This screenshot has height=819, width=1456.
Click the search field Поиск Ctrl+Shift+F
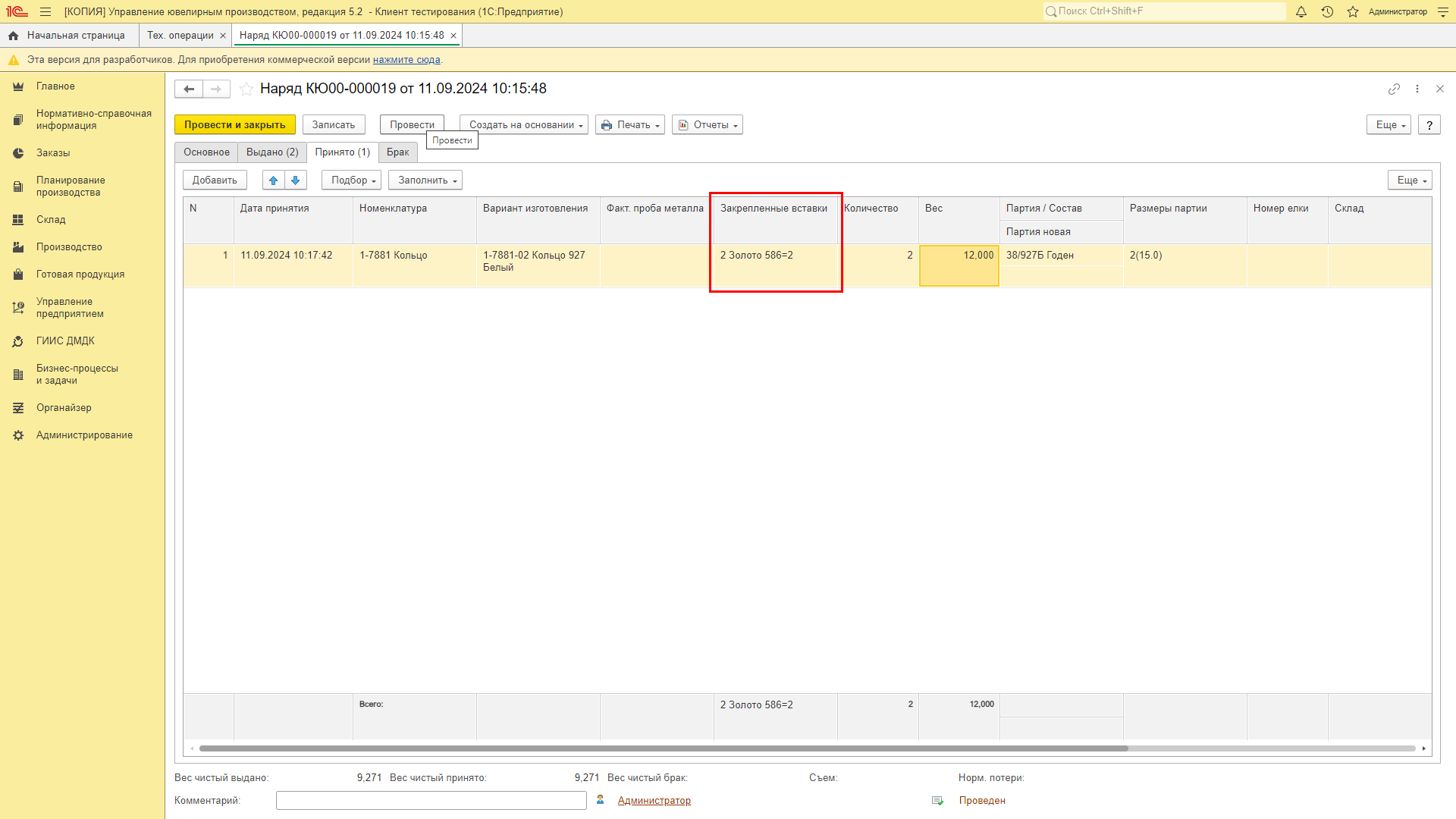[x=1164, y=11]
